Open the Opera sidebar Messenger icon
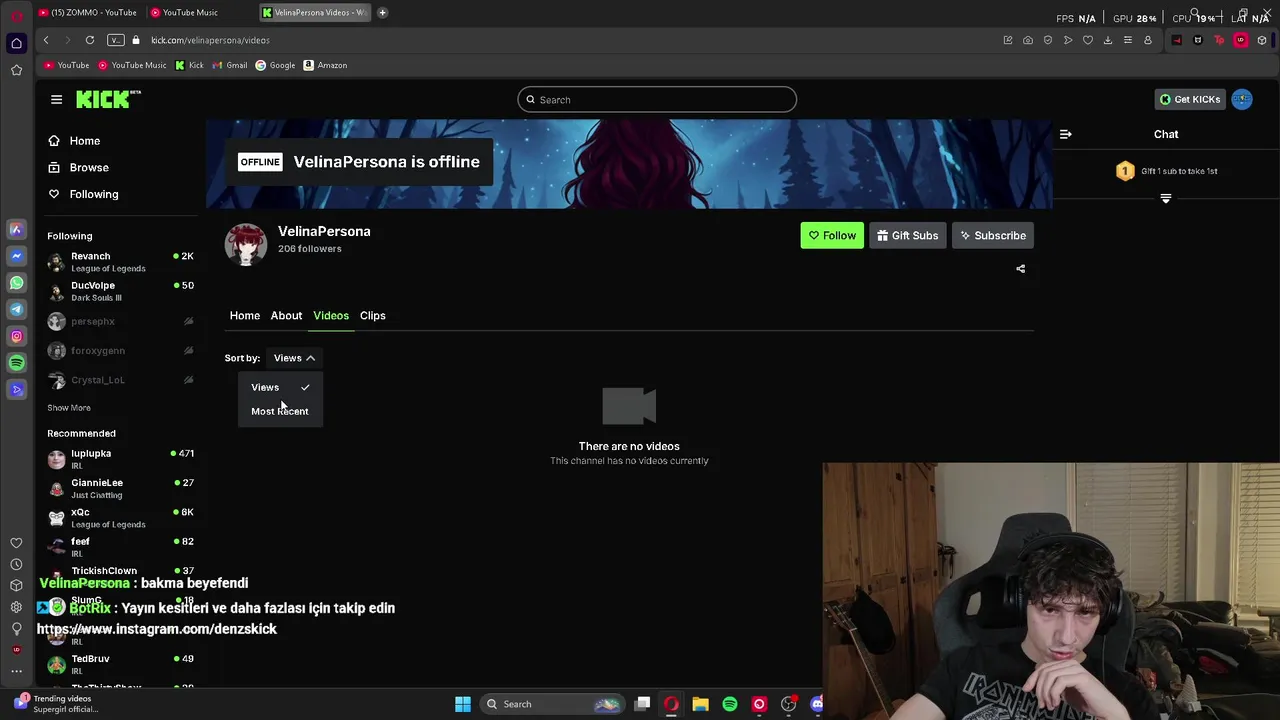1280x720 pixels. 16,256
